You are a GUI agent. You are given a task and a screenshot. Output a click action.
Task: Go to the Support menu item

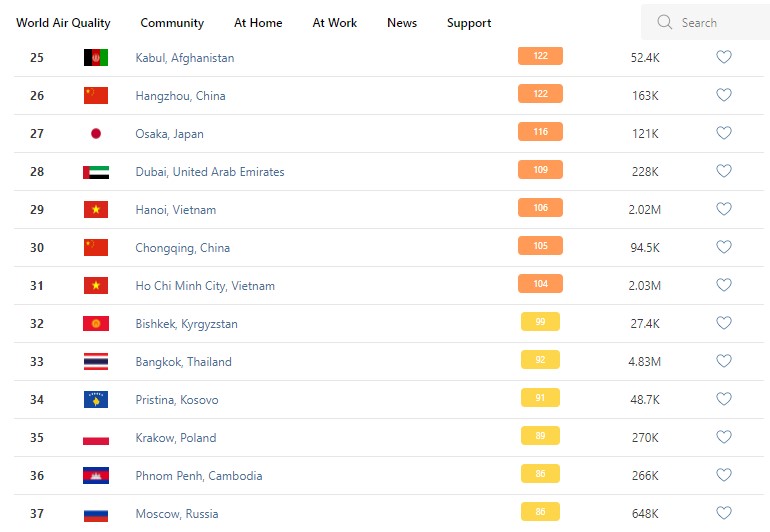[469, 23]
